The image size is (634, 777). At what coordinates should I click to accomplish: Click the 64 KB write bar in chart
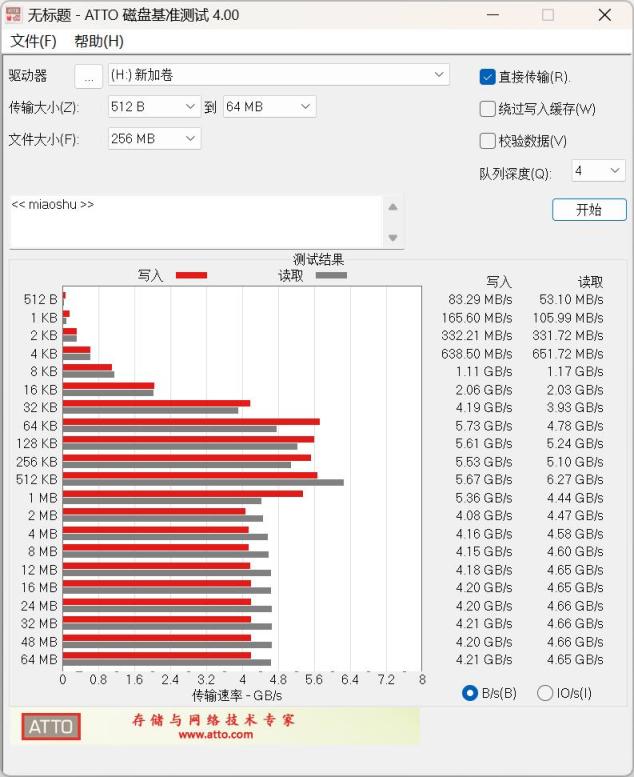tap(191, 422)
